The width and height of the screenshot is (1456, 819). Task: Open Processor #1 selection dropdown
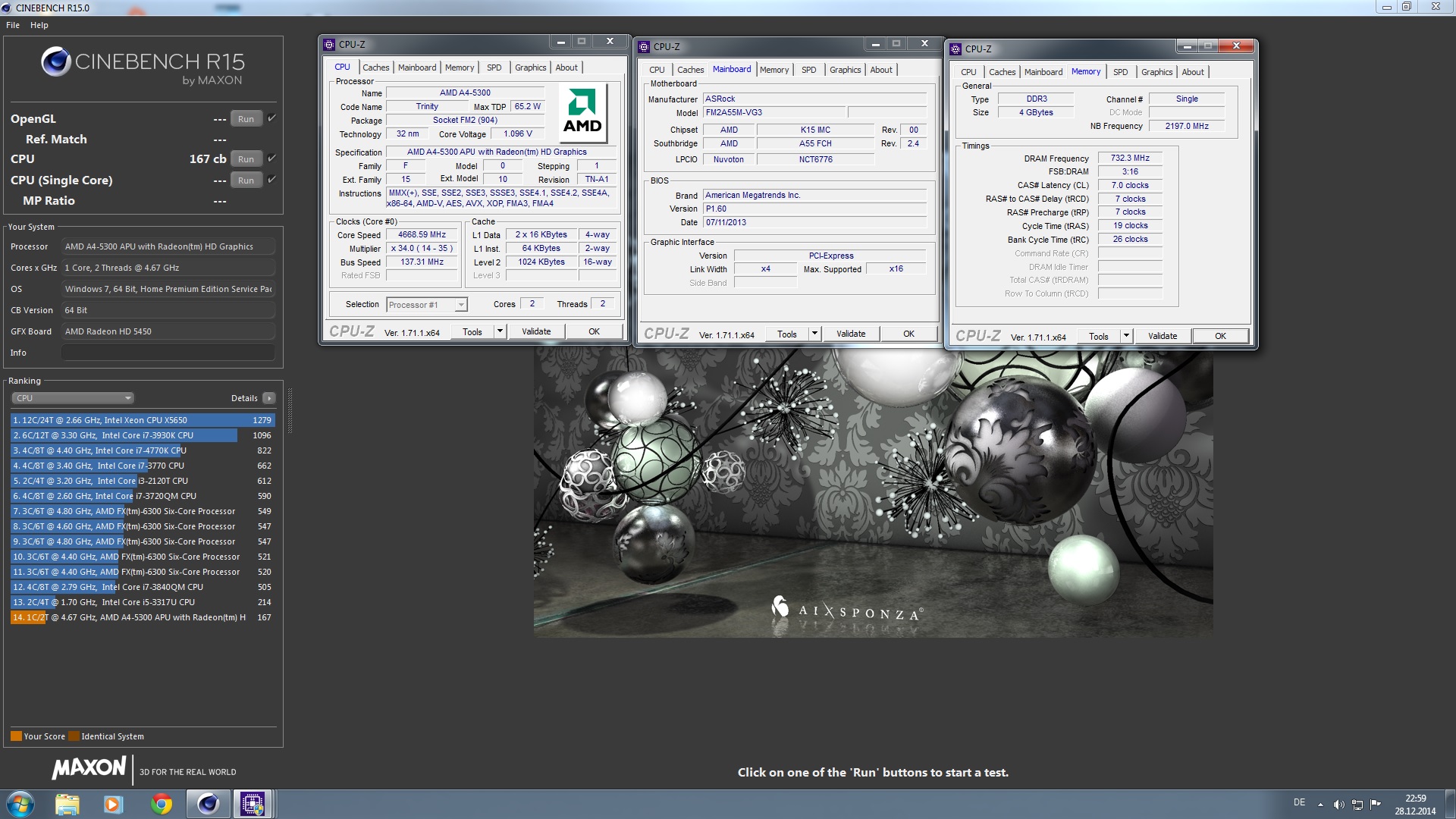coord(426,305)
